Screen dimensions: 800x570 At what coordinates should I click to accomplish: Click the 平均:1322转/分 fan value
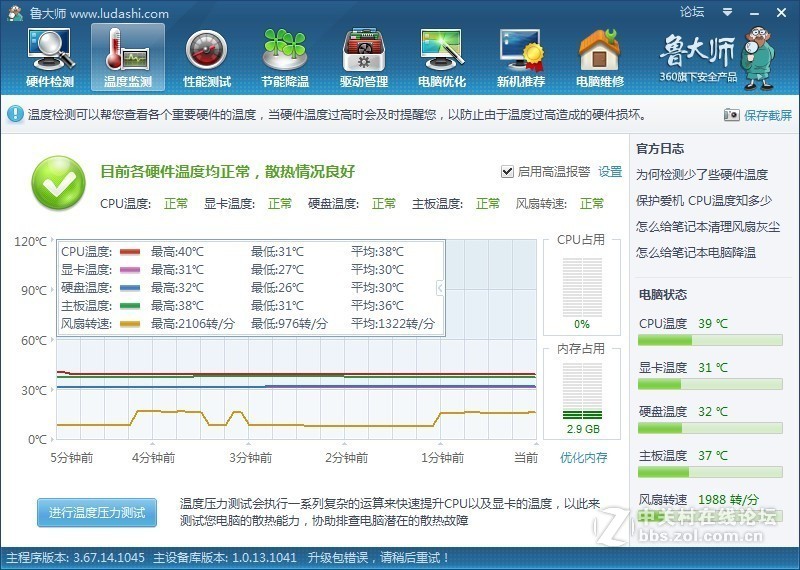coord(393,324)
